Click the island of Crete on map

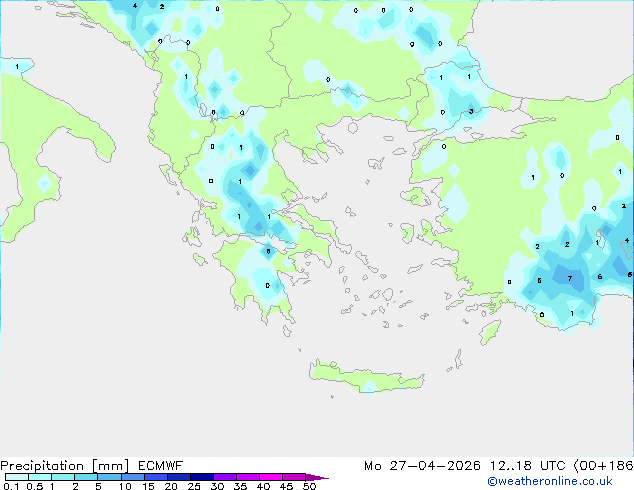point(366,377)
